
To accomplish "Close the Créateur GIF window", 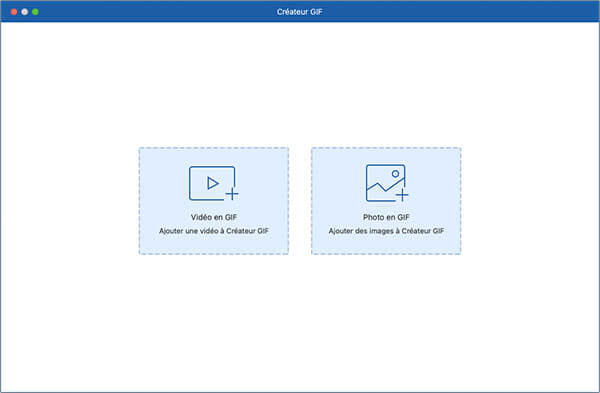I will click(x=14, y=12).
